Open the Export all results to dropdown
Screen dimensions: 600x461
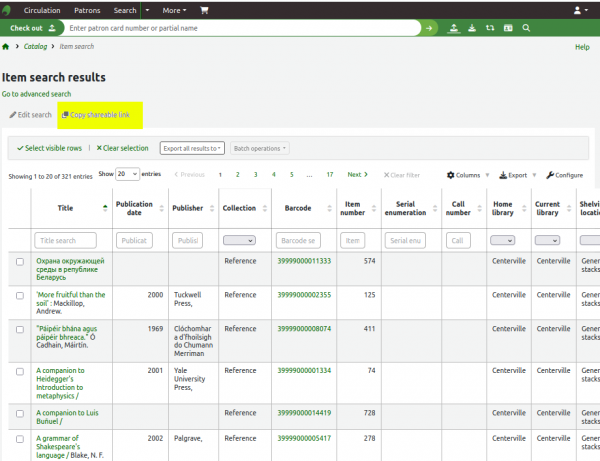click(x=193, y=148)
